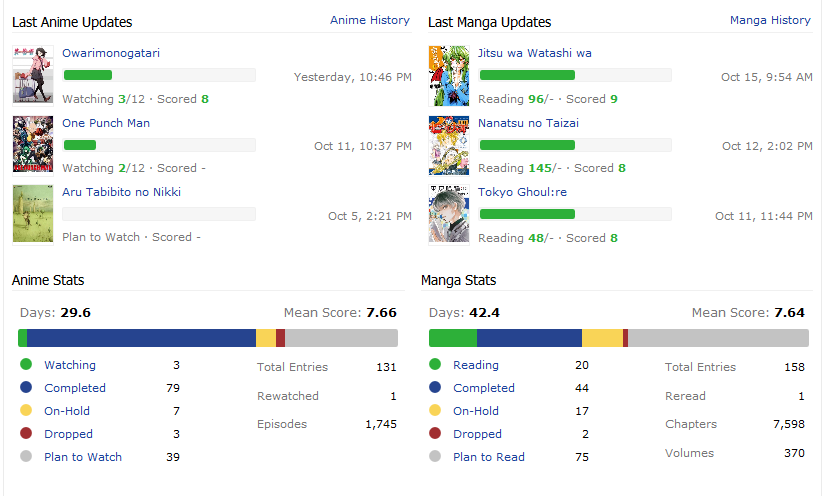The image size is (838, 496).
Task: Select the anime Watching status link
Action: click(70, 365)
